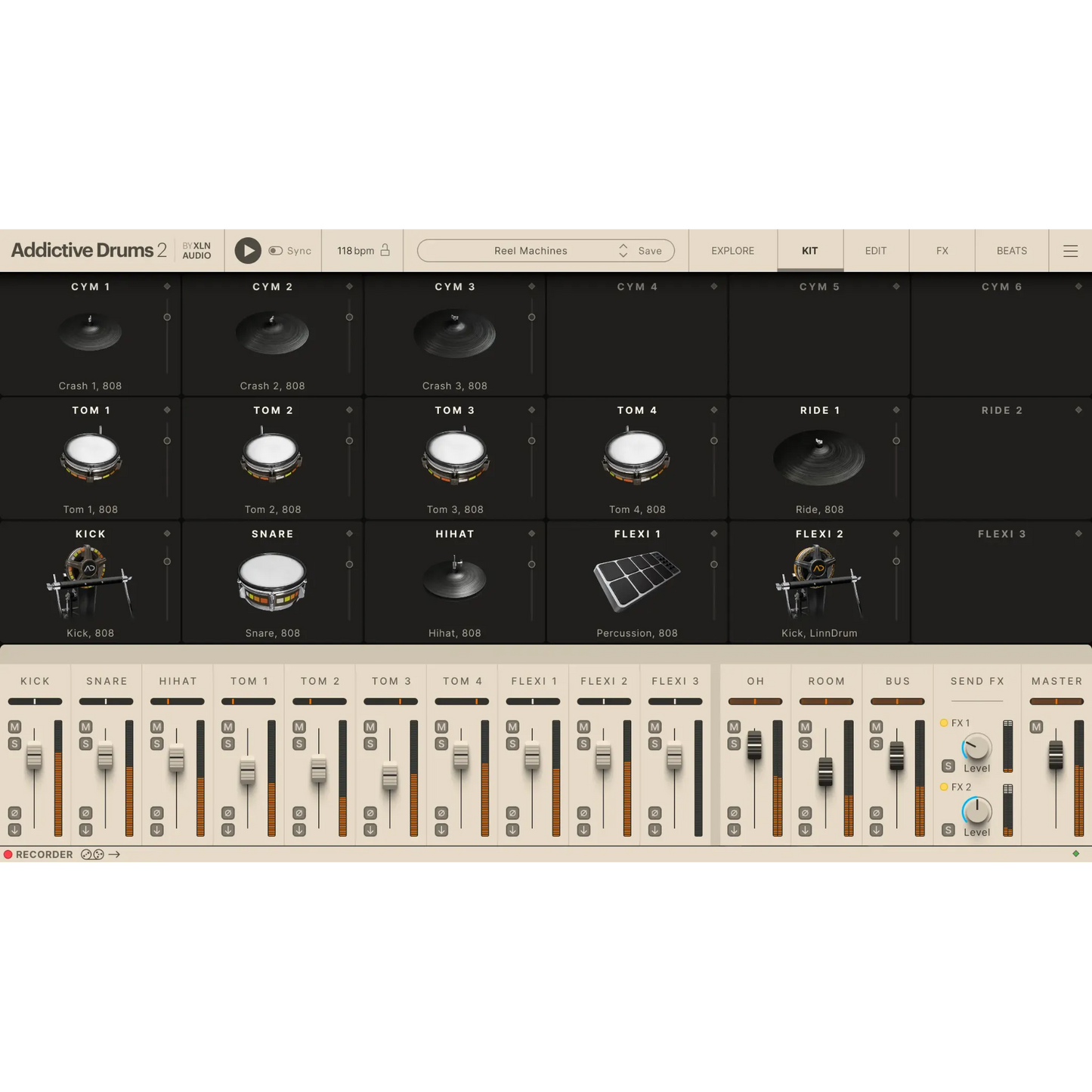Switch to the BEATS tab
This screenshot has height=1092, width=1092.
click(1011, 250)
